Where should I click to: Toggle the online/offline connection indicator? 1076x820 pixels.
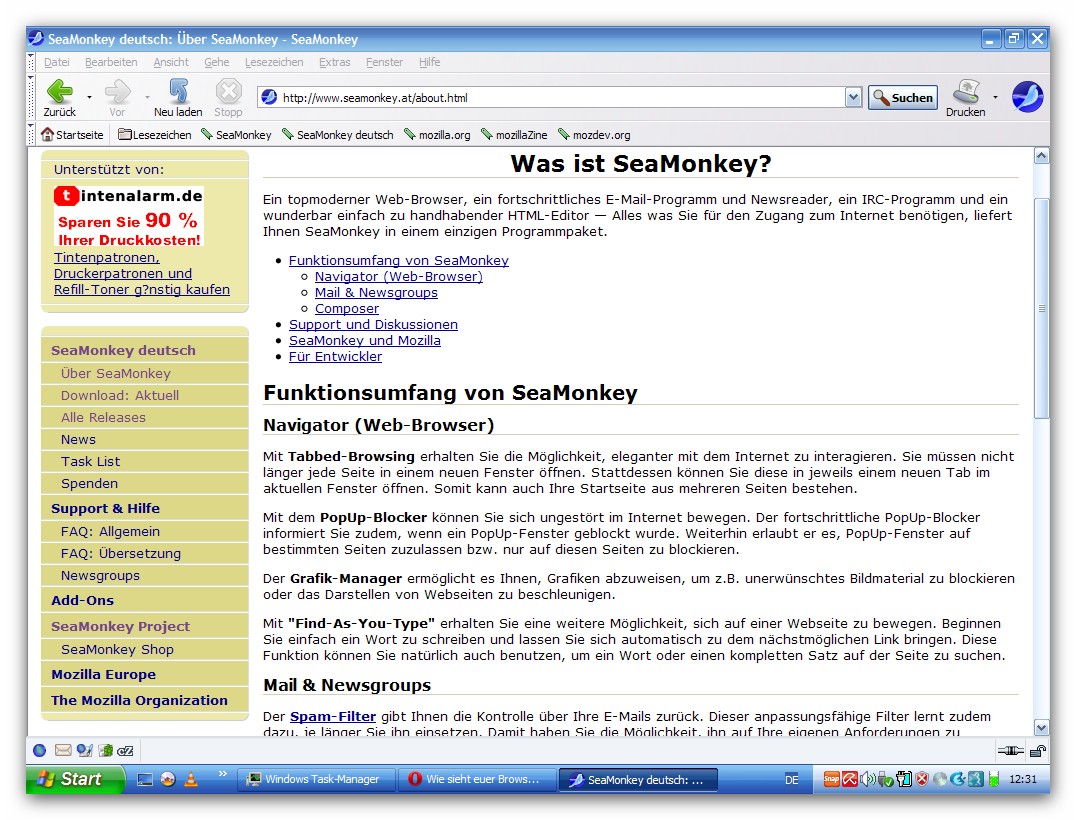pos(1009,750)
